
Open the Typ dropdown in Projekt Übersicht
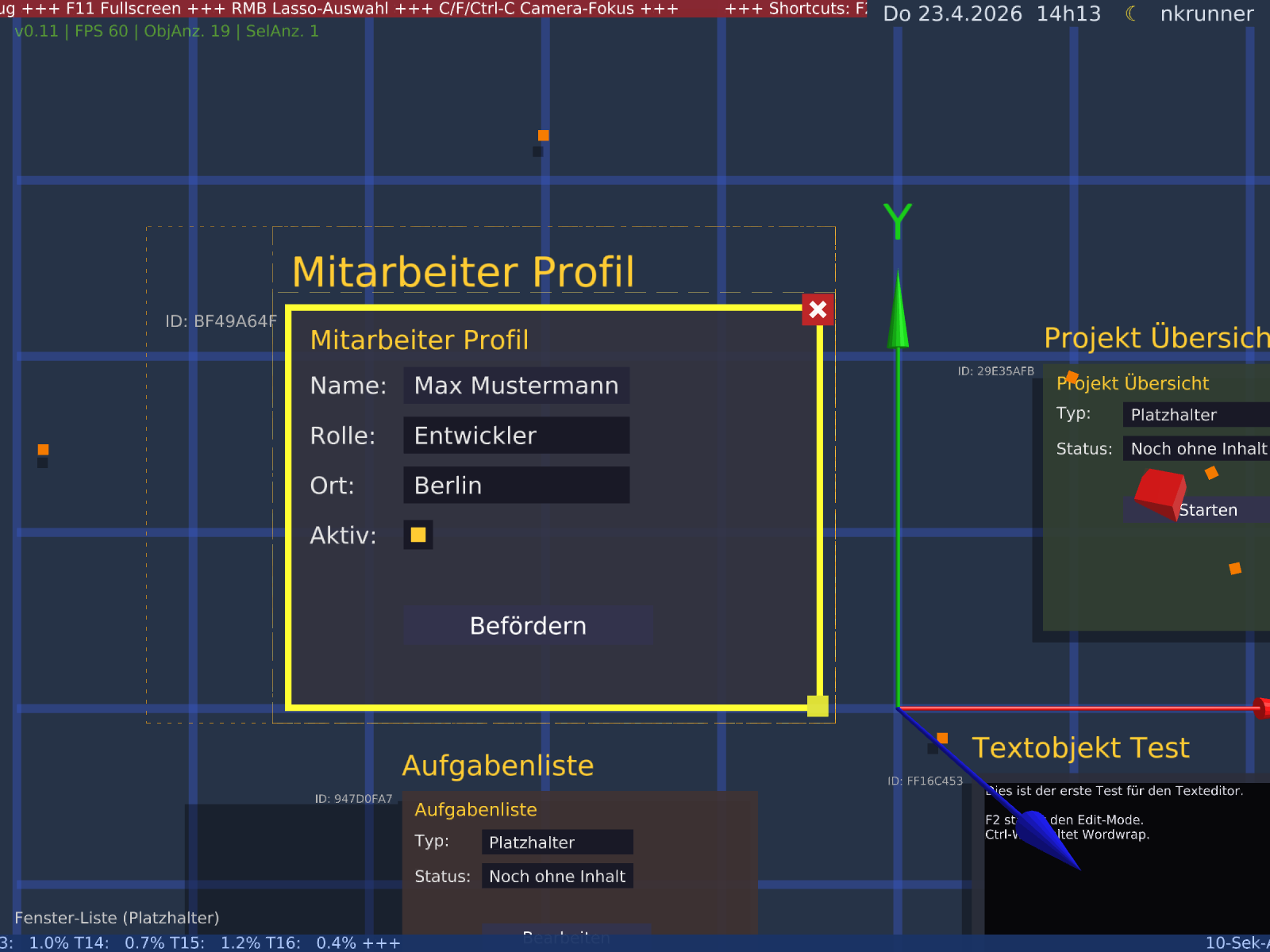pyautogui.click(x=1195, y=414)
